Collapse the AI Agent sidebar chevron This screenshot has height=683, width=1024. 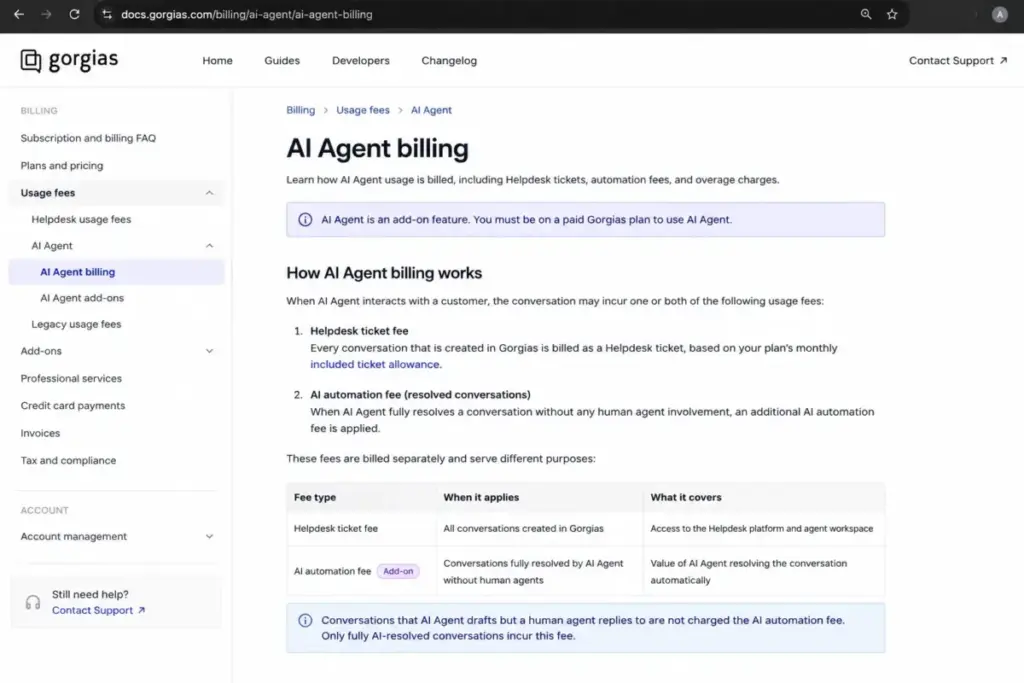click(x=210, y=246)
